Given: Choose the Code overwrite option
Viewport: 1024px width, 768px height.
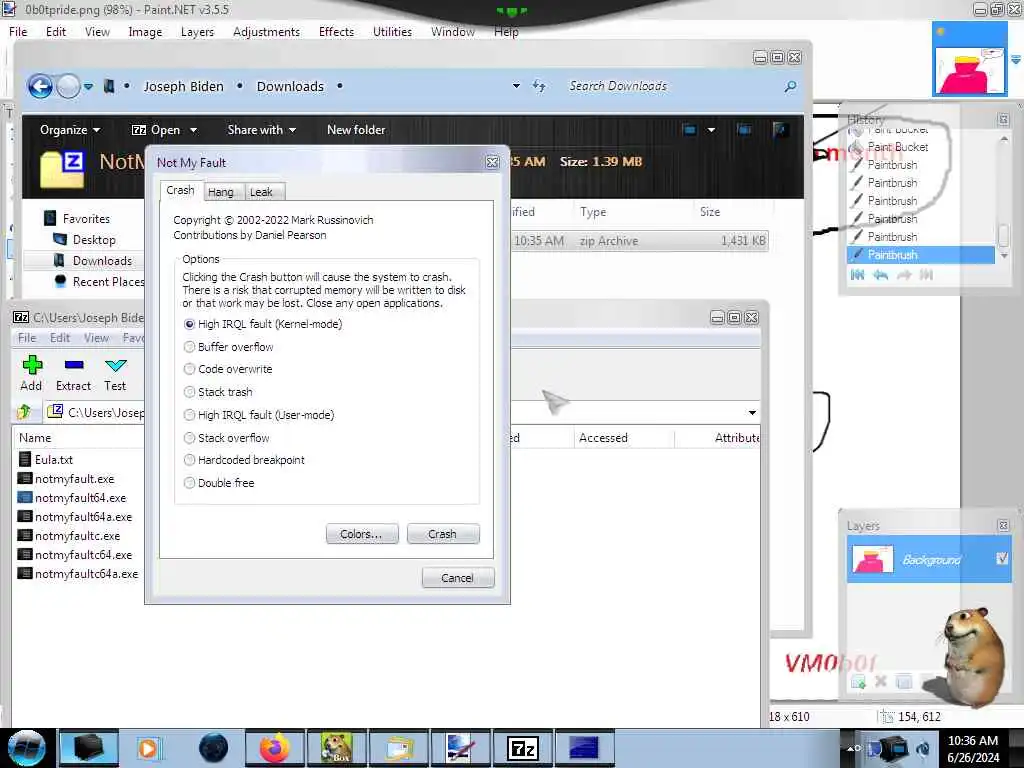Looking at the screenshot, I should click(228, 369).
